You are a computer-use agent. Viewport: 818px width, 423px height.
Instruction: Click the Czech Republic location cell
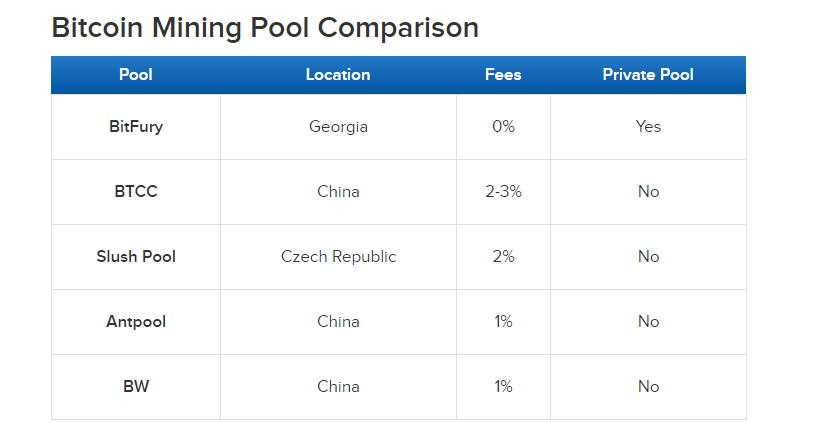coord(338,257)
